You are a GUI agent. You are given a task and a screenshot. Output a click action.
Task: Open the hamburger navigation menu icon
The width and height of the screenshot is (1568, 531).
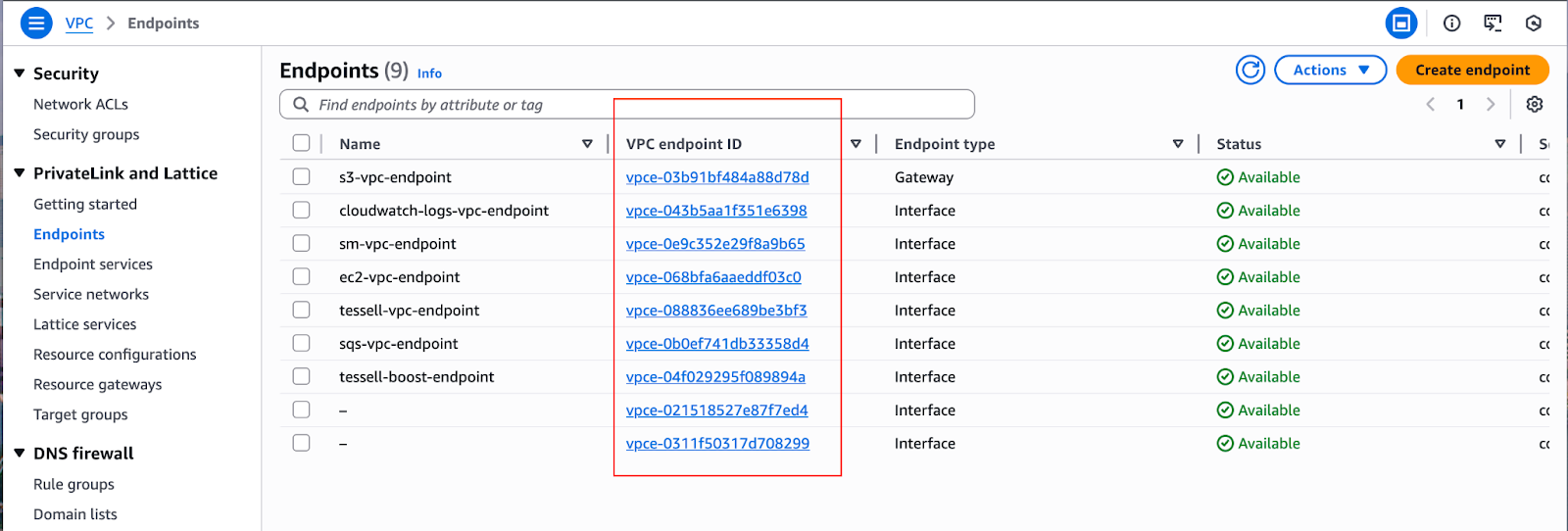point(36,23)
